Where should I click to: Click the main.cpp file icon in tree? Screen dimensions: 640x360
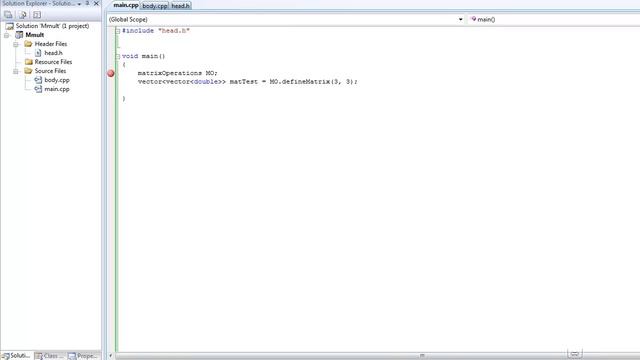(x=38, y=89)
